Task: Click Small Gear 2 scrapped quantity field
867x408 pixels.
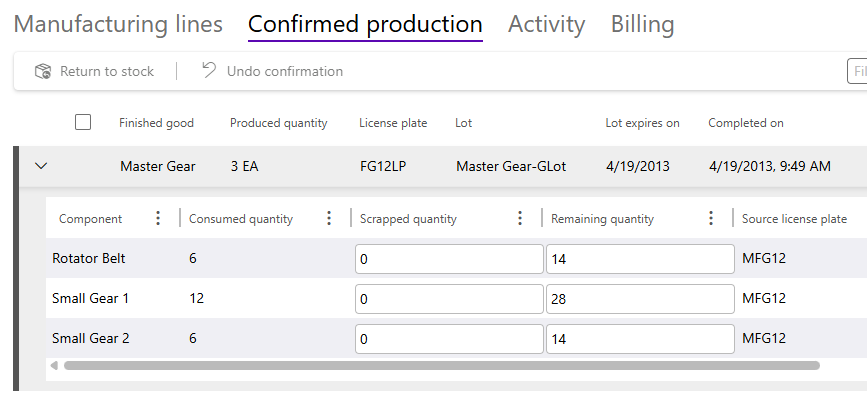Action: click(x=448, y=339)
